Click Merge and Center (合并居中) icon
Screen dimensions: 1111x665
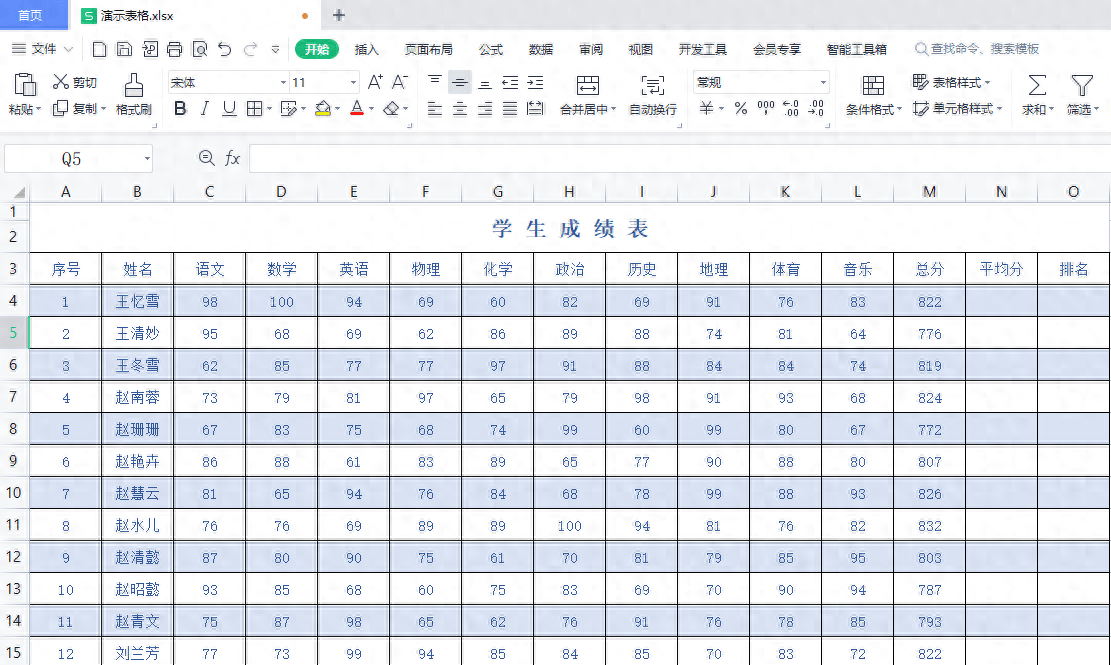587,86
